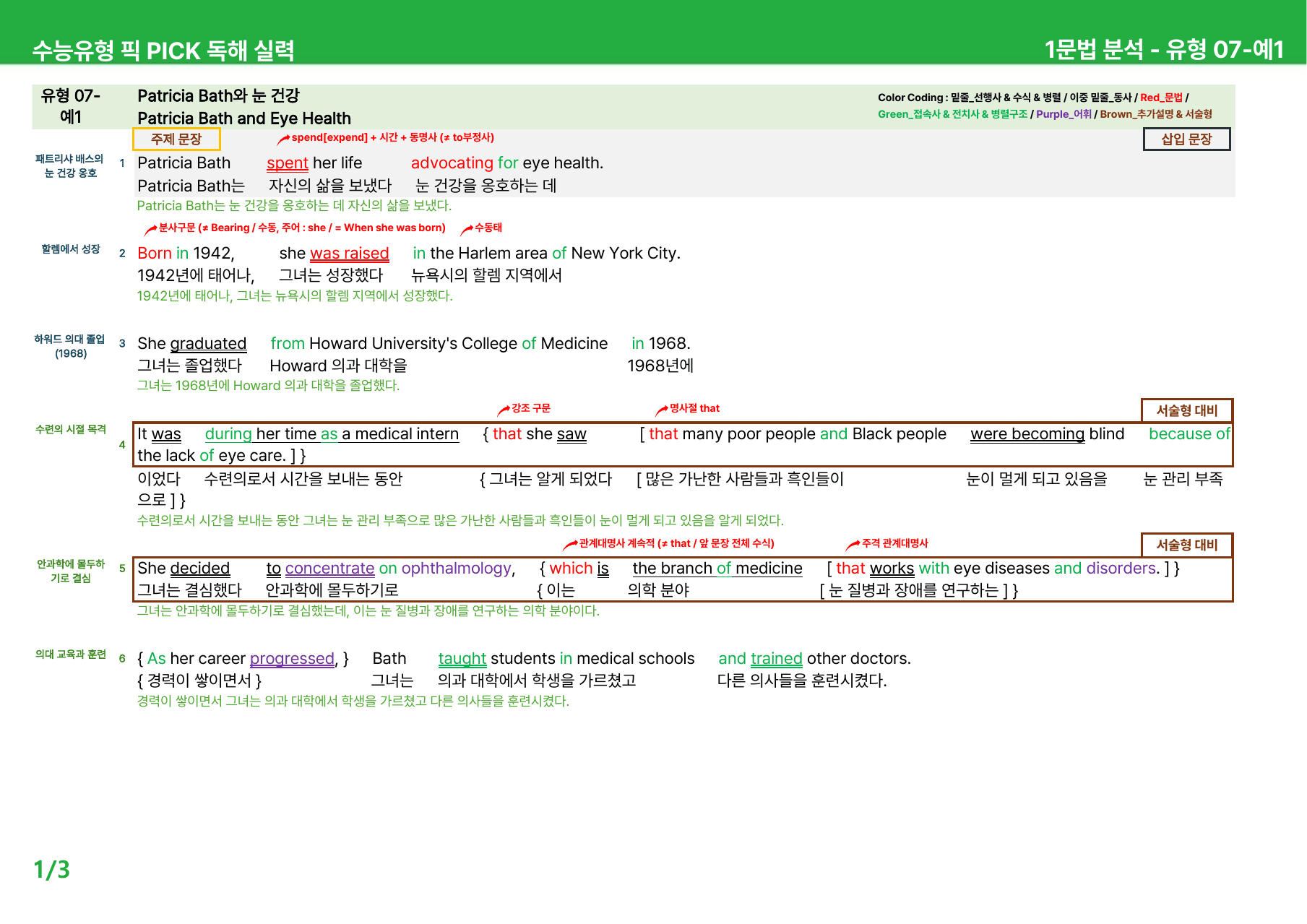Click the green underlined word 'taught'
Image resolution: width=1307 pixels, height=924 pixels.
[462, 659]
